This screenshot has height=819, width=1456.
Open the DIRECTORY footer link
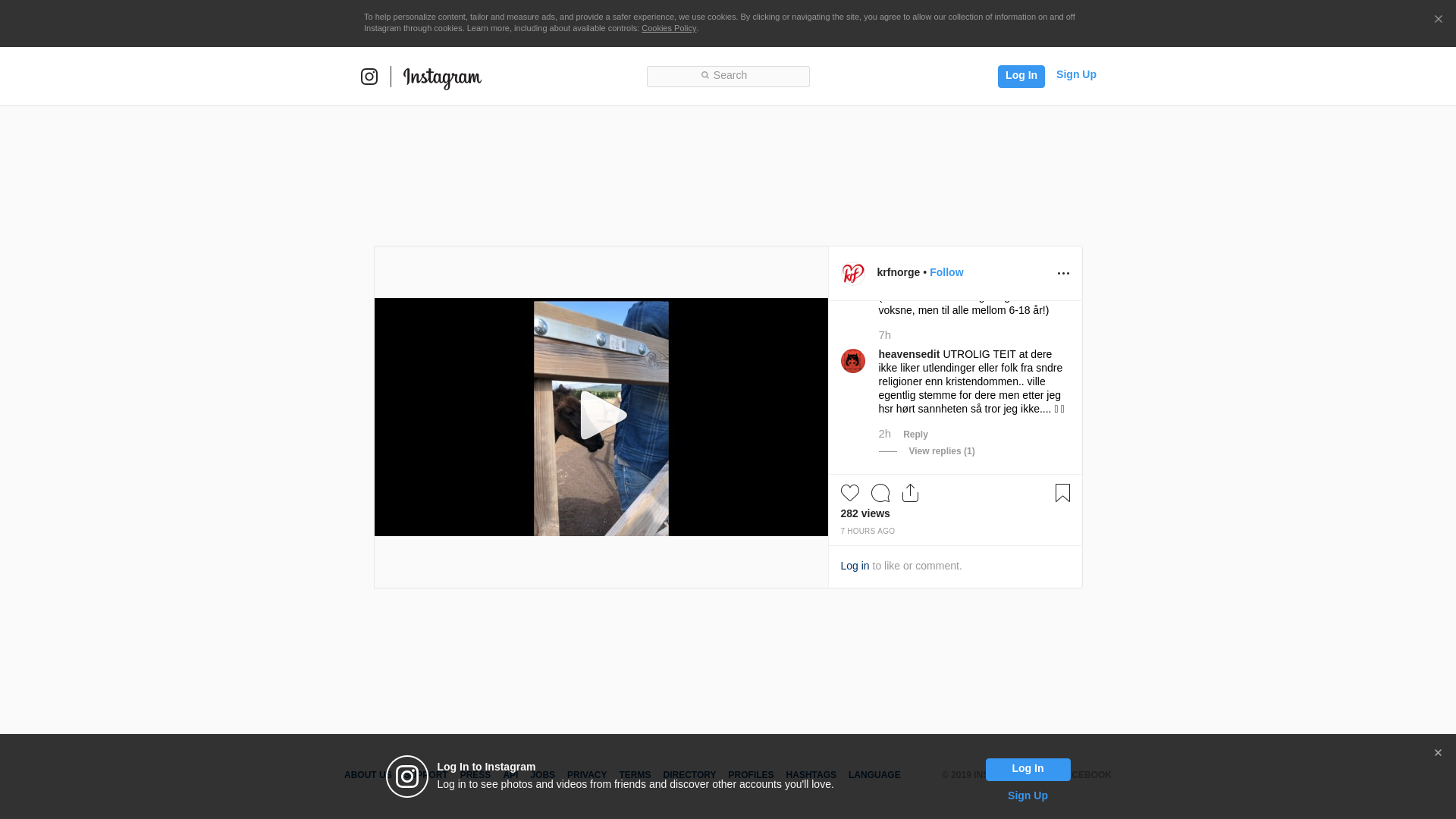pos(689,776)
